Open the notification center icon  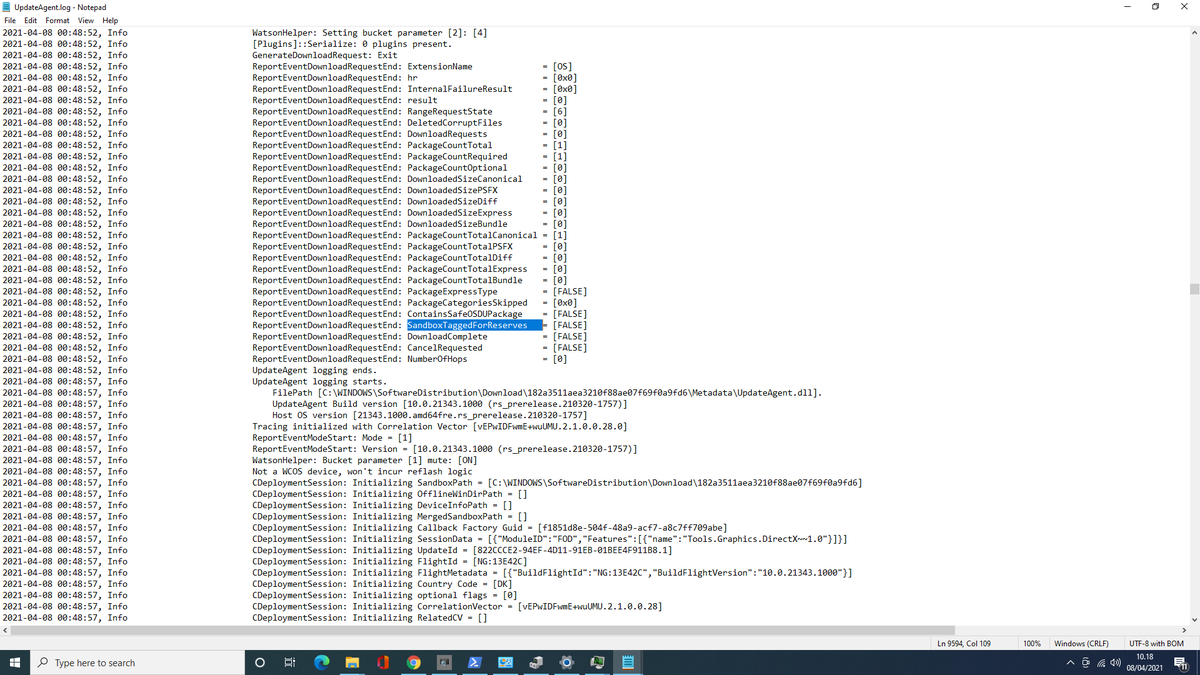pyautogui.click(x=1180, y=663)
